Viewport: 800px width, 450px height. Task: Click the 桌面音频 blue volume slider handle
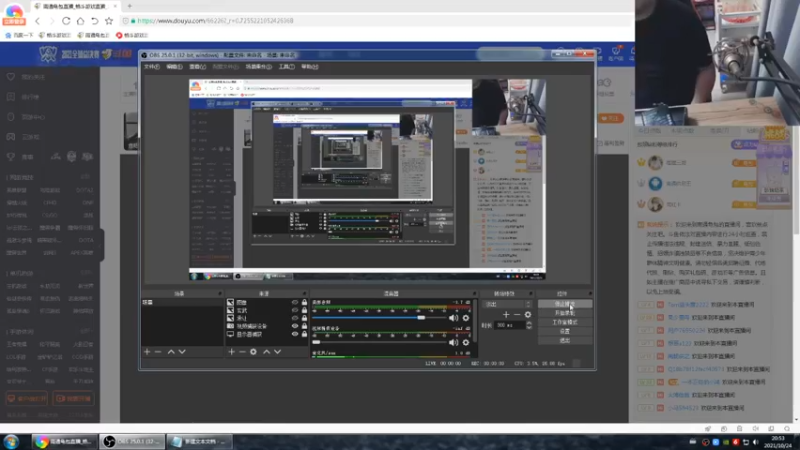tap(421, 317)
